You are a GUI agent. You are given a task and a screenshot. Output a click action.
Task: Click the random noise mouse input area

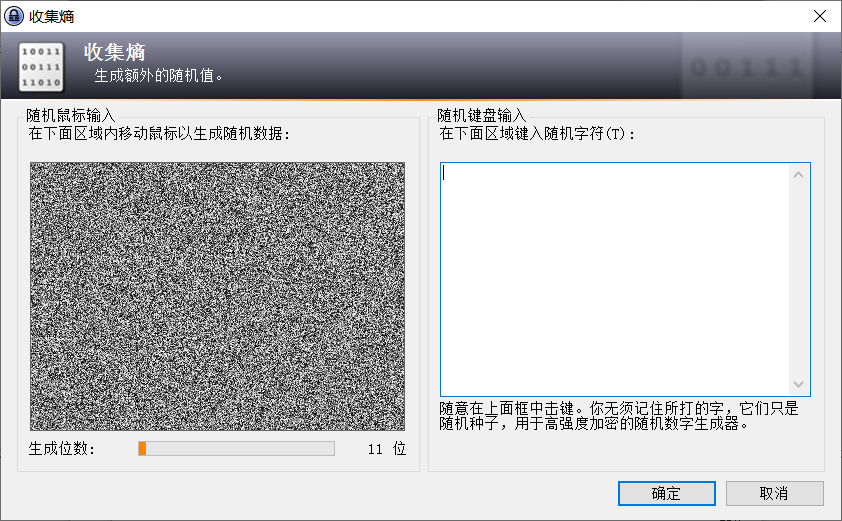click(x=217, y=296)
